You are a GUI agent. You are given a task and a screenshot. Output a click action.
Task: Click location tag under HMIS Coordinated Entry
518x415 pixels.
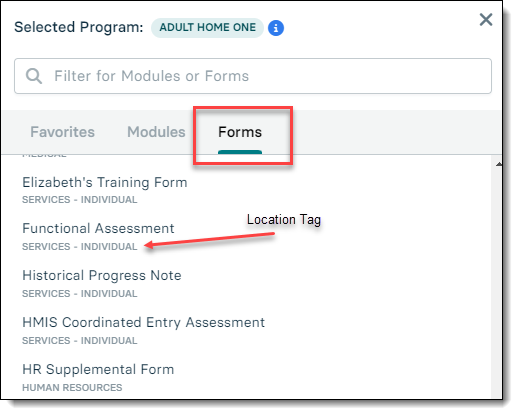click(x=80, y=341)
